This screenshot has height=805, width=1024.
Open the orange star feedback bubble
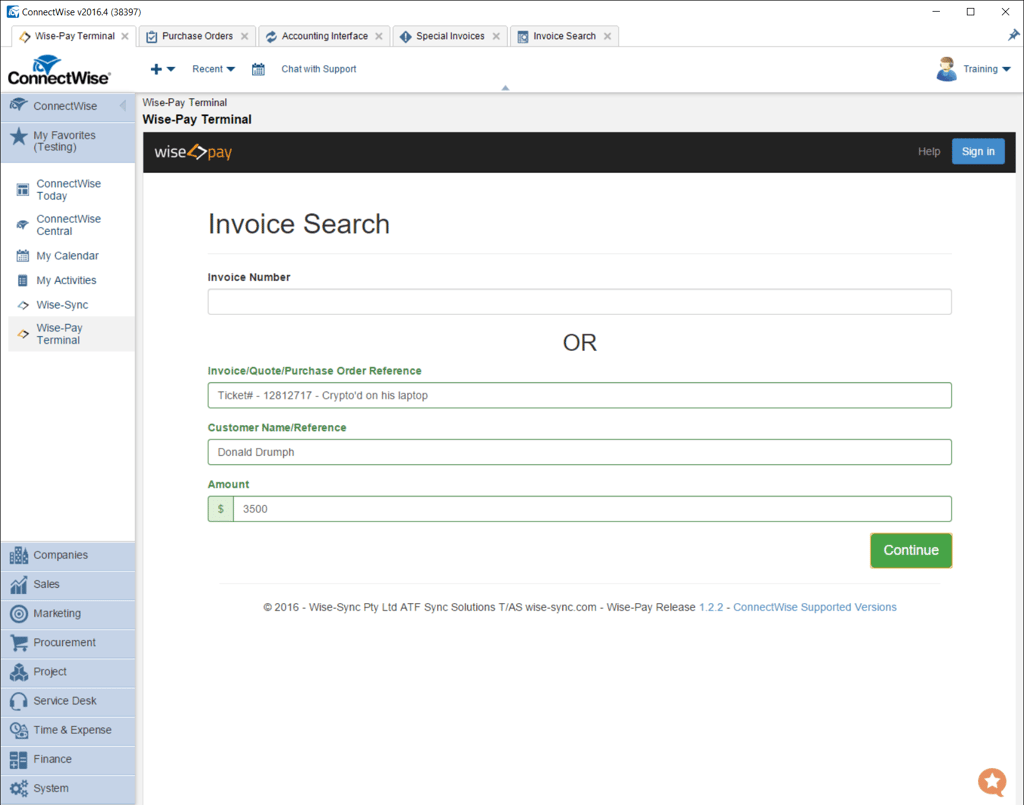(992, 781)
